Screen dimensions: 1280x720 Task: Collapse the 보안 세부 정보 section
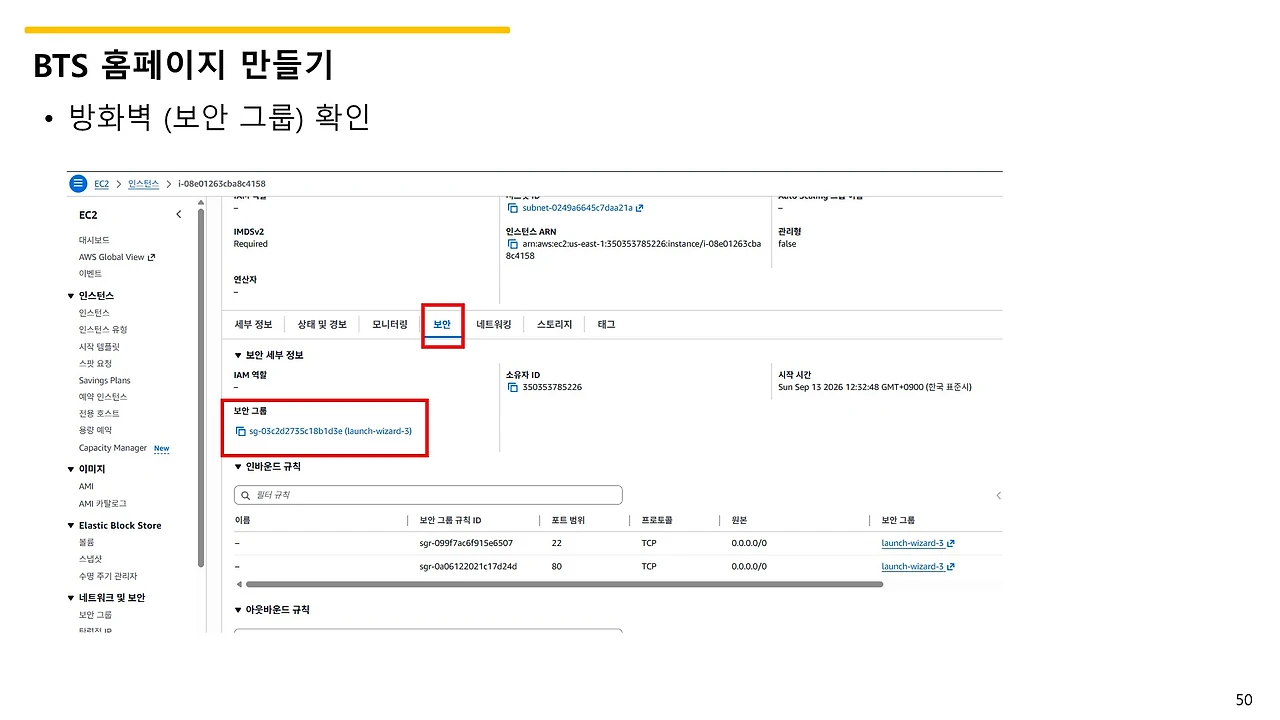[238, 355]
